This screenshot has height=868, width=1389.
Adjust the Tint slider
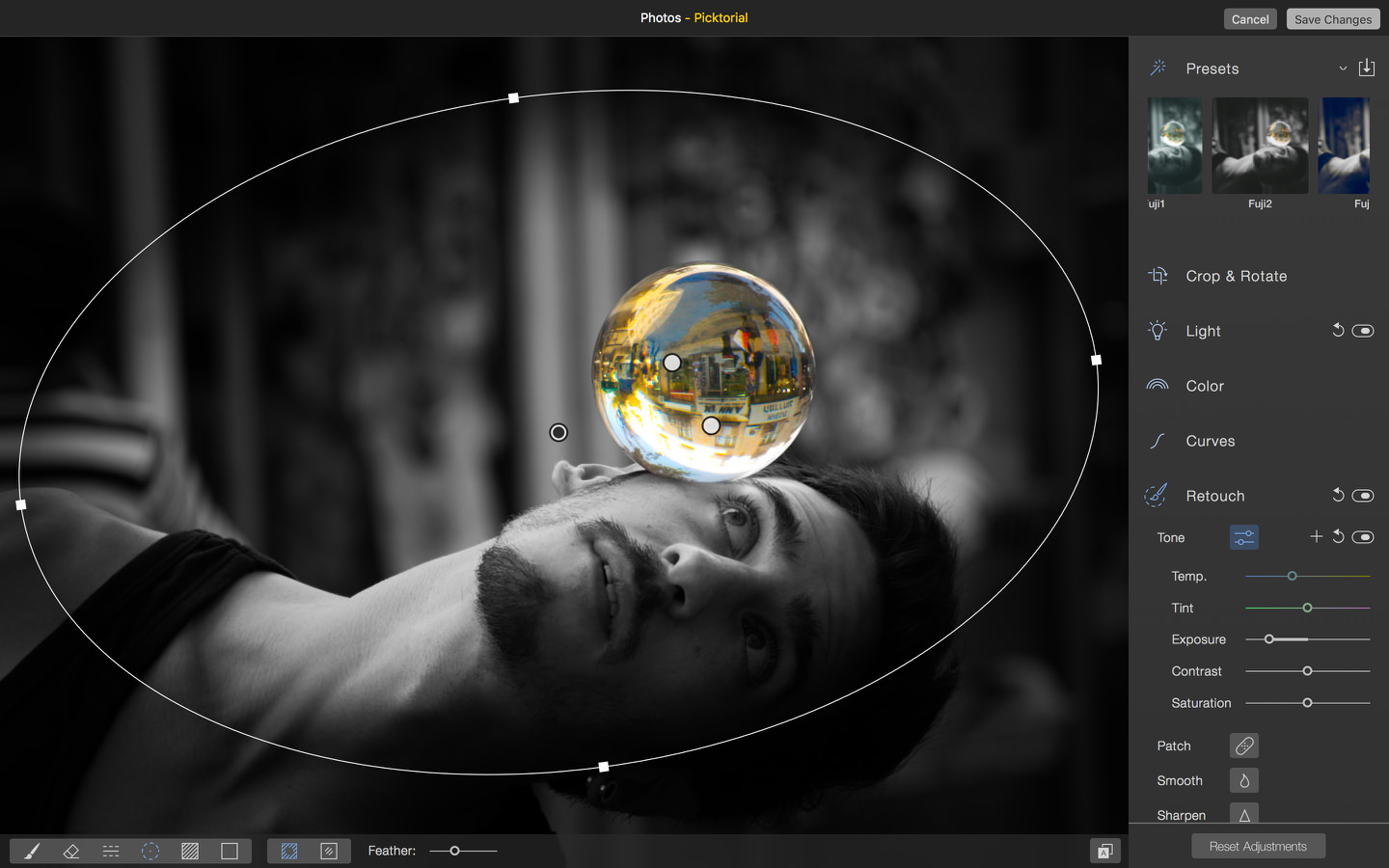(1307, 608)
